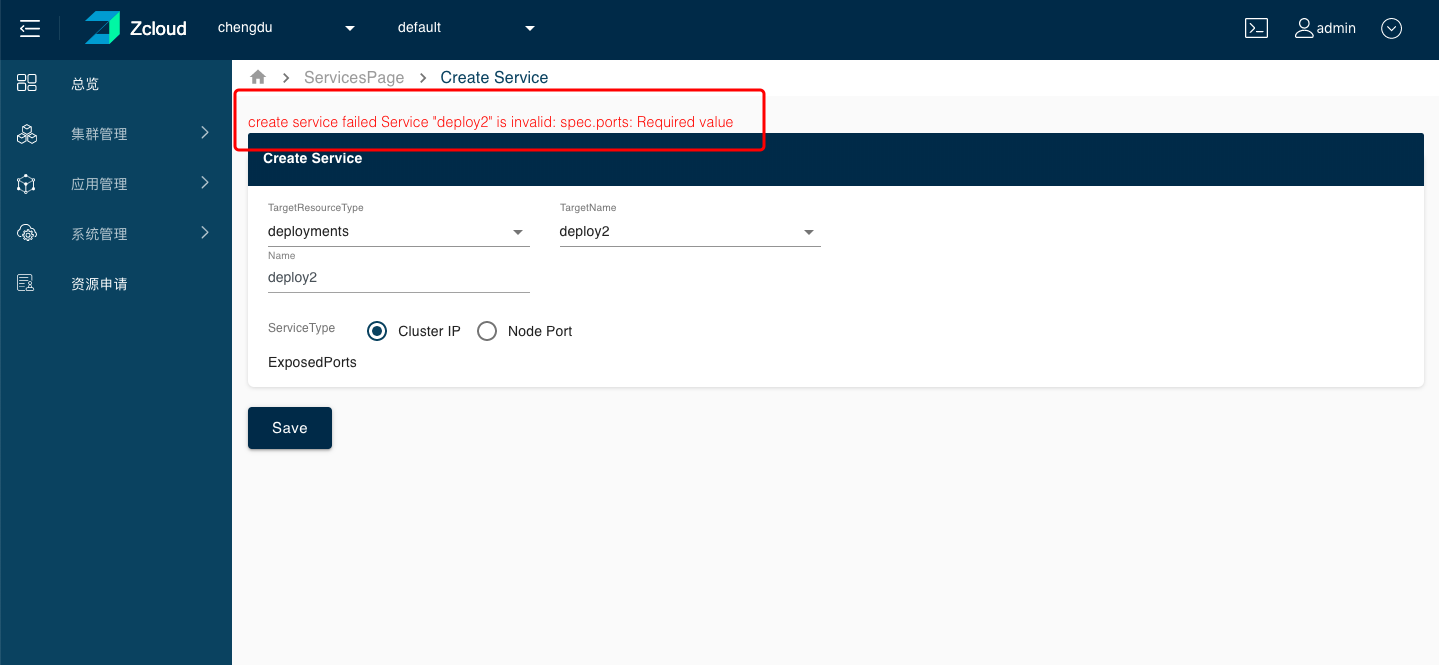Image resolution: width=1439 pixels, height=665 pixels.
Task: Click the home breadcrumb icon
Action: (x=258, y=77)
